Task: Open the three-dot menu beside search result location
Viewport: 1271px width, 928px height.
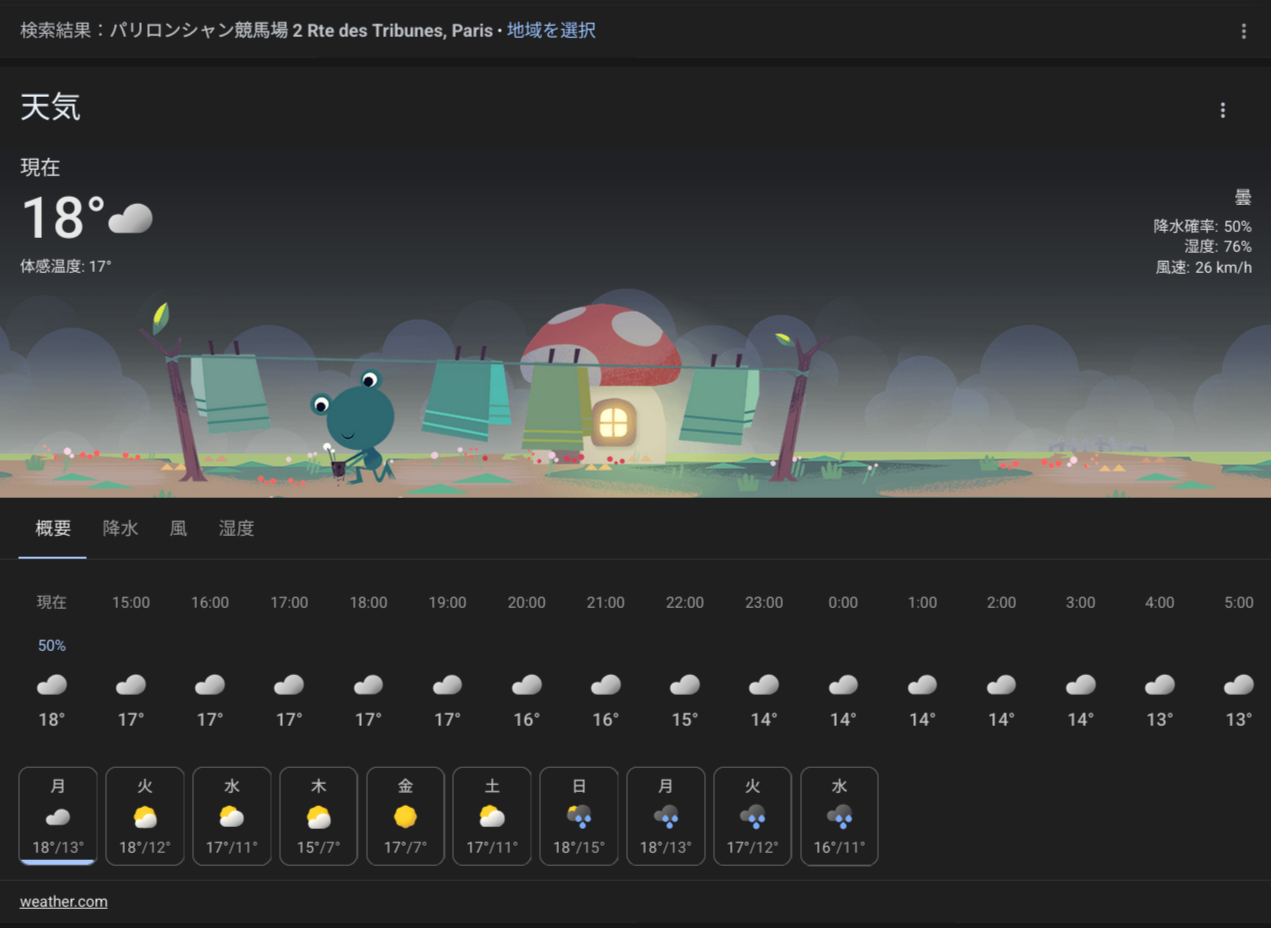Action: pos(1243,31)
